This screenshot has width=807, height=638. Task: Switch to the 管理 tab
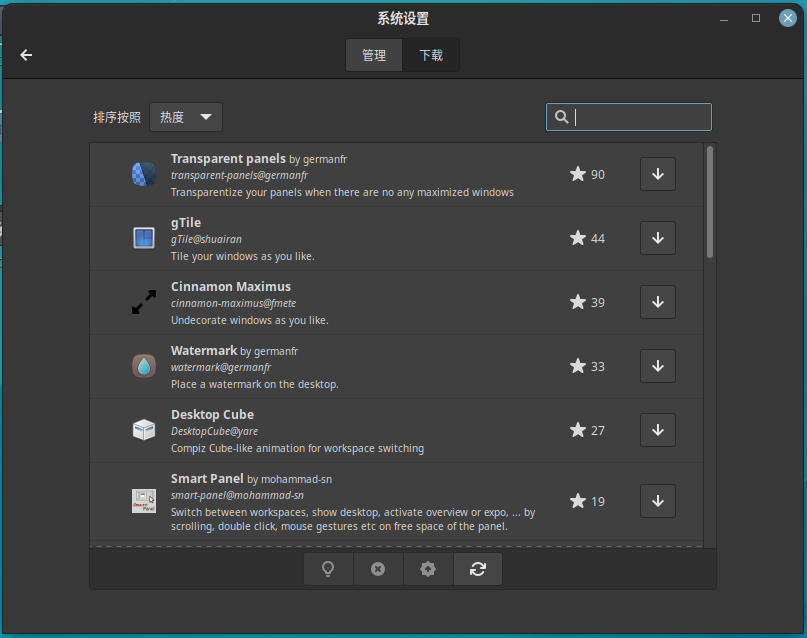point(374,55)
